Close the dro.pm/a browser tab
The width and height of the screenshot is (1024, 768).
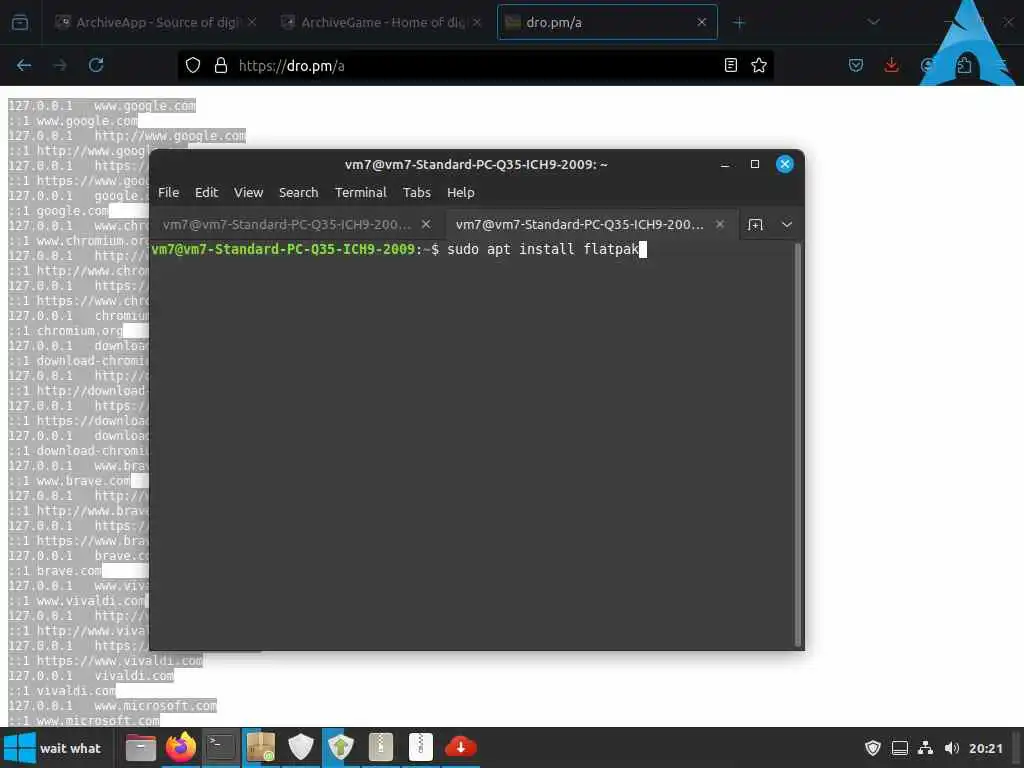click(x=702, y=22)
